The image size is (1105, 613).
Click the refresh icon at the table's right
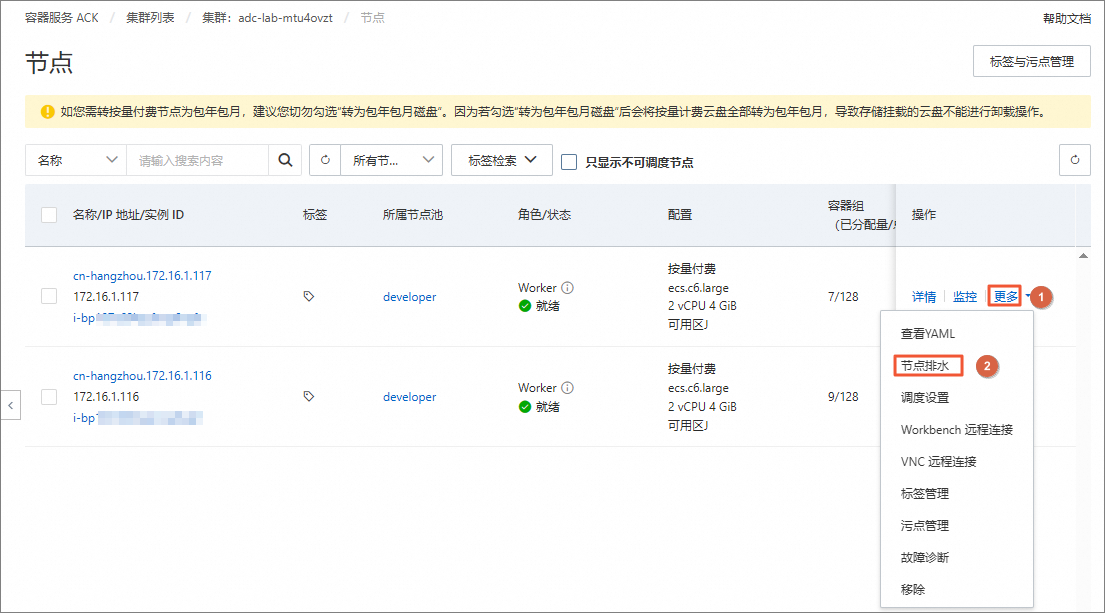click(1075, 160)
